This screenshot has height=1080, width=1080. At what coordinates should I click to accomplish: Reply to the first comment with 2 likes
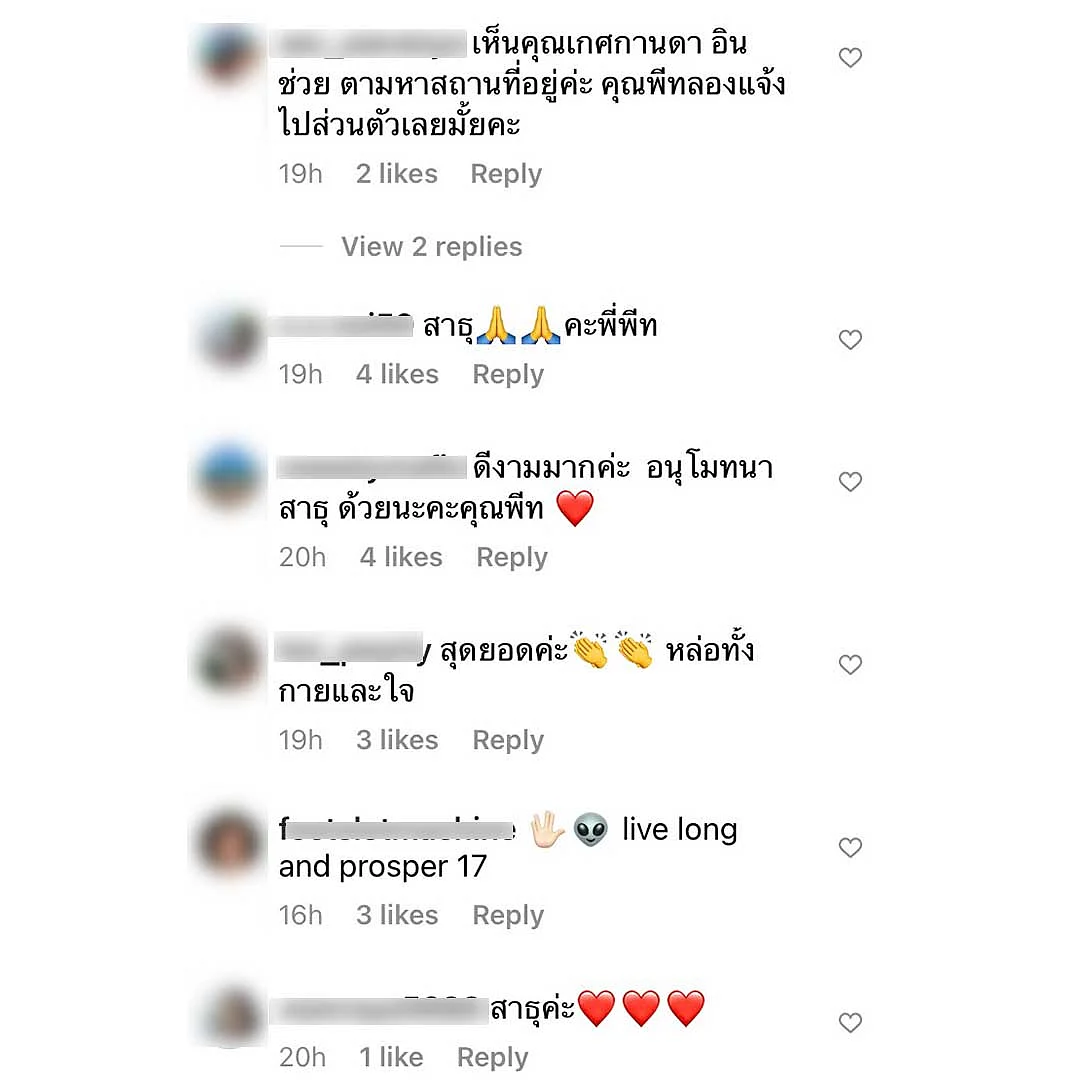coord(506,174)
